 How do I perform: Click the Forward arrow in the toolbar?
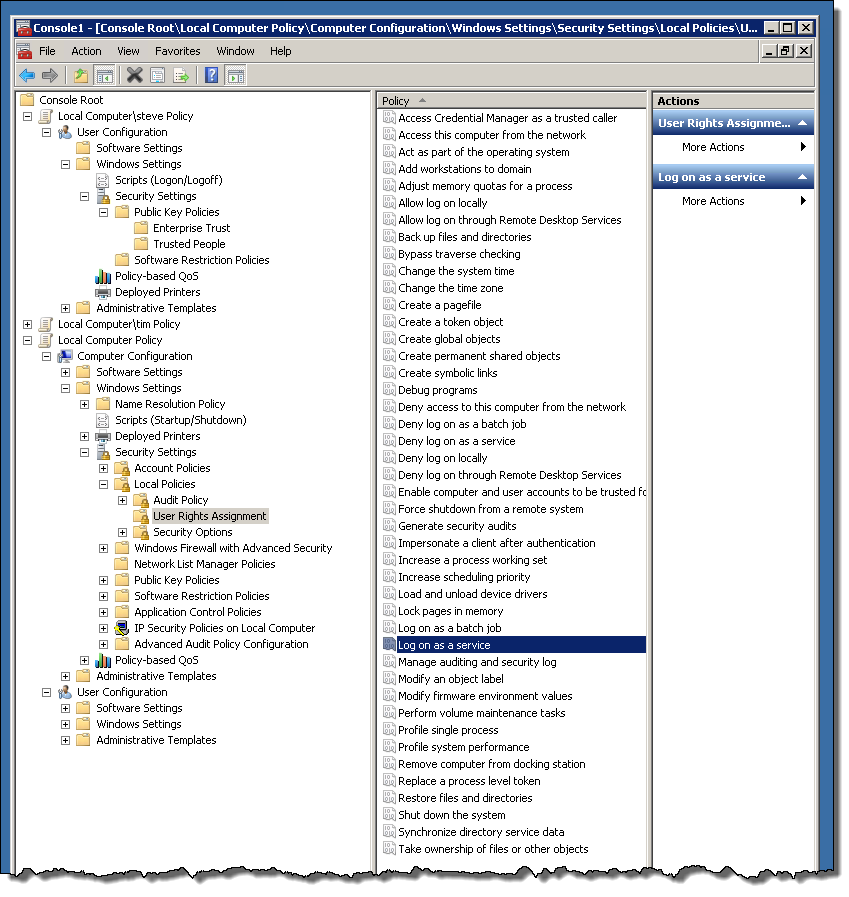pos(50,75)
